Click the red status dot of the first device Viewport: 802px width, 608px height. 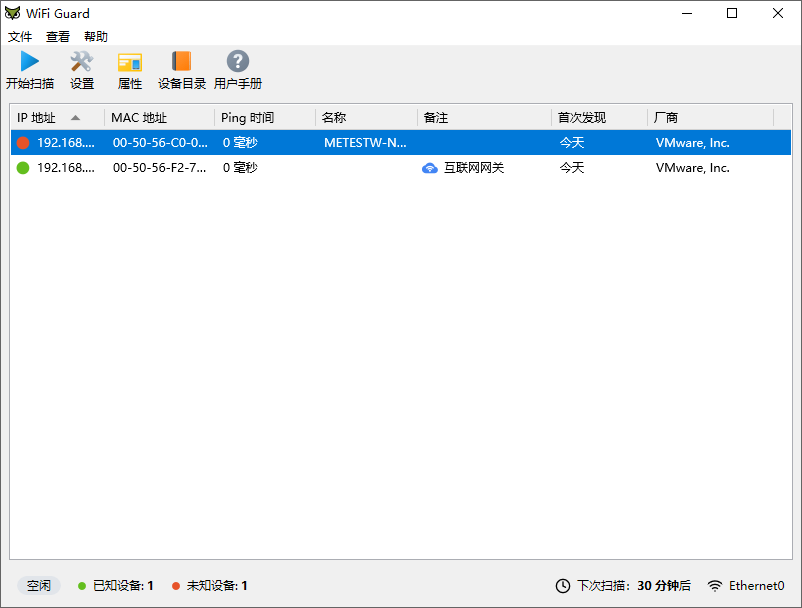point(23,143)
